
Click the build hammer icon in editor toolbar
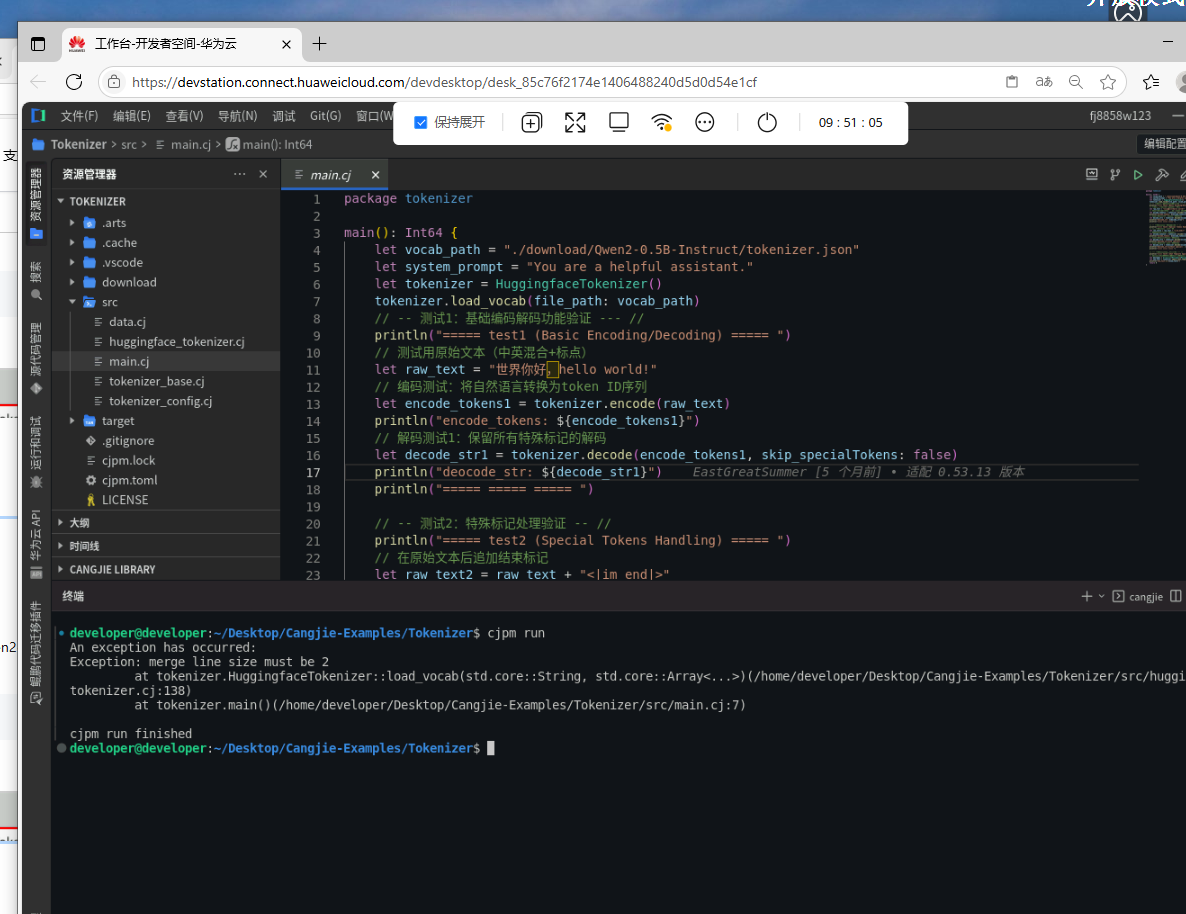(x=1161, y=175)
